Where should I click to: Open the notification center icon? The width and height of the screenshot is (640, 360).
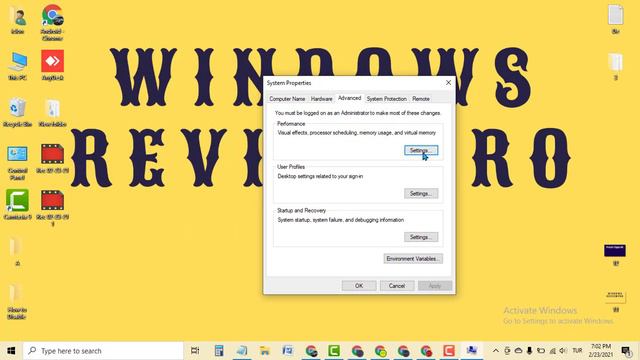click(626, 351)
